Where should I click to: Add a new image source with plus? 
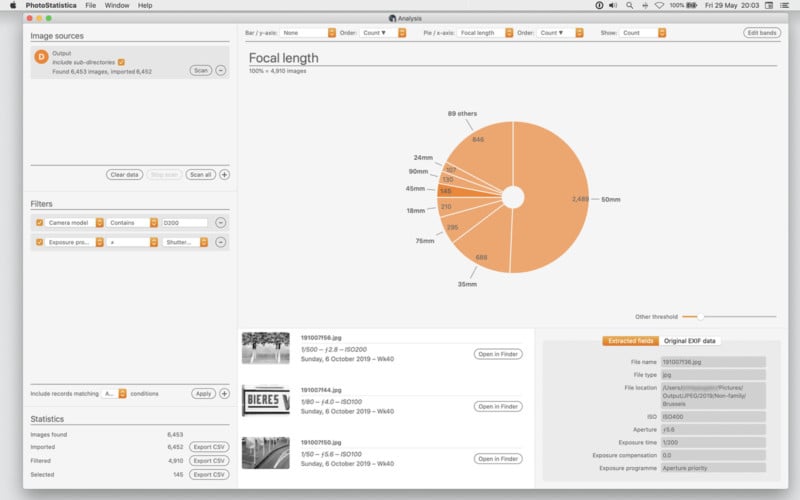coord(224,174)
